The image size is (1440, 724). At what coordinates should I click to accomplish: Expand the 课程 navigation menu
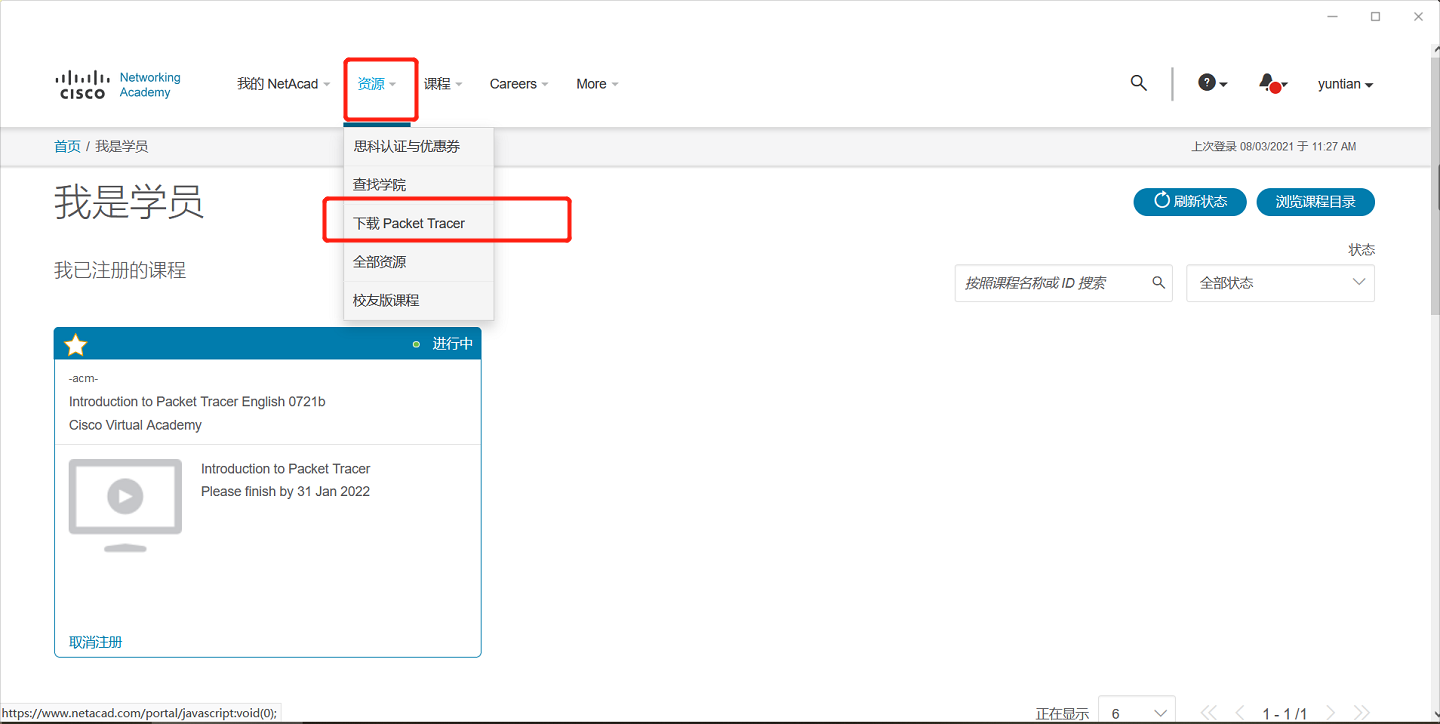tap(443, 84)
